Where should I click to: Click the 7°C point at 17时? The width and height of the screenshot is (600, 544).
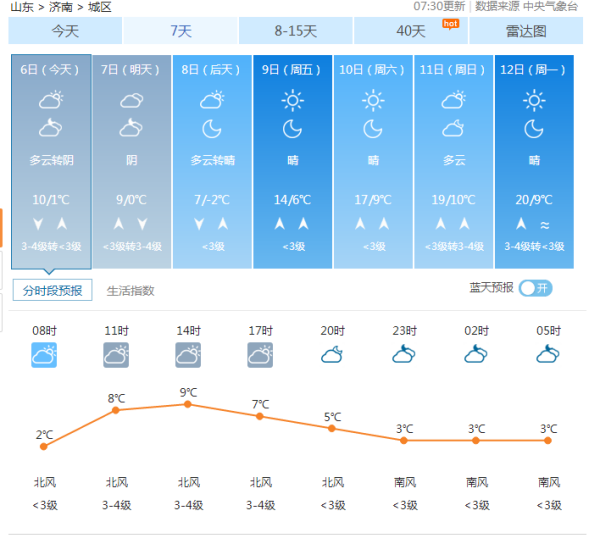(260, 416)
